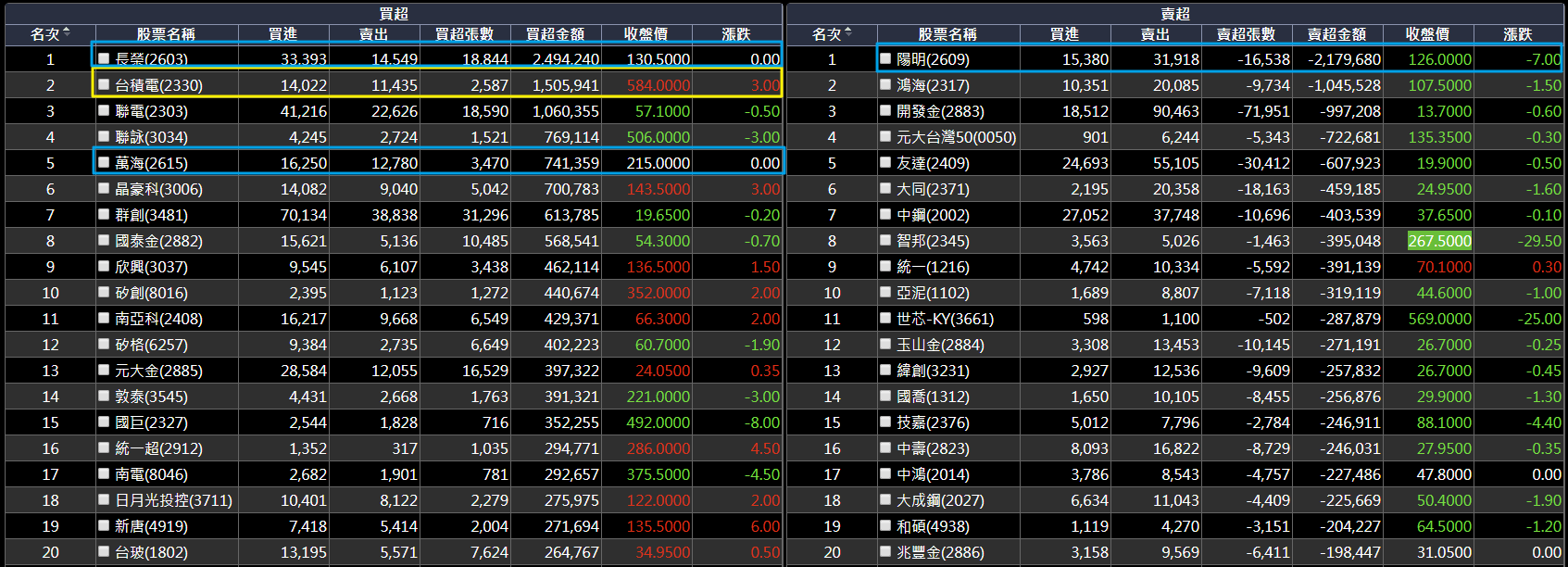
Task: Click 股票名稱 header in the 買超 table
Action: pyautogui.click(x=166, y=34)
